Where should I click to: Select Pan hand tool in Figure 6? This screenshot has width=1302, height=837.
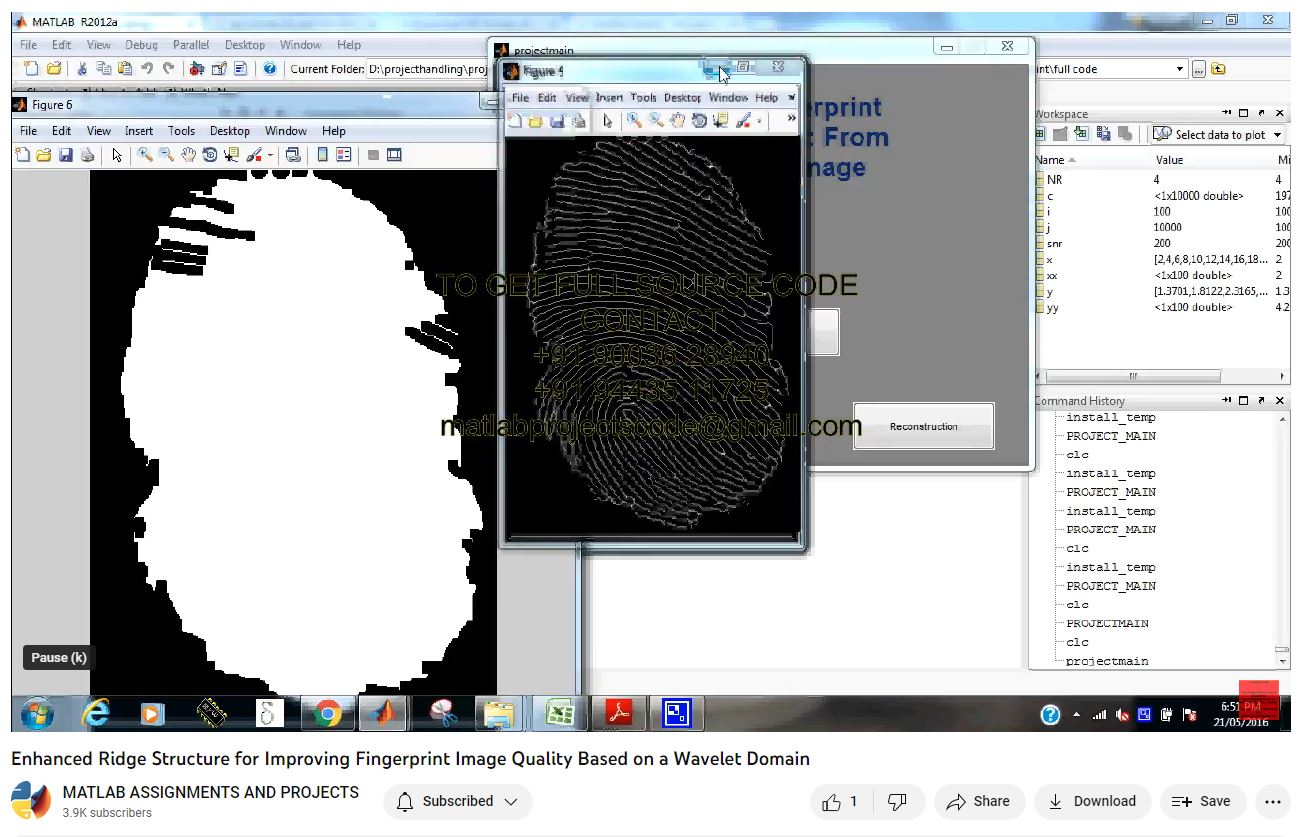(188, 155)
